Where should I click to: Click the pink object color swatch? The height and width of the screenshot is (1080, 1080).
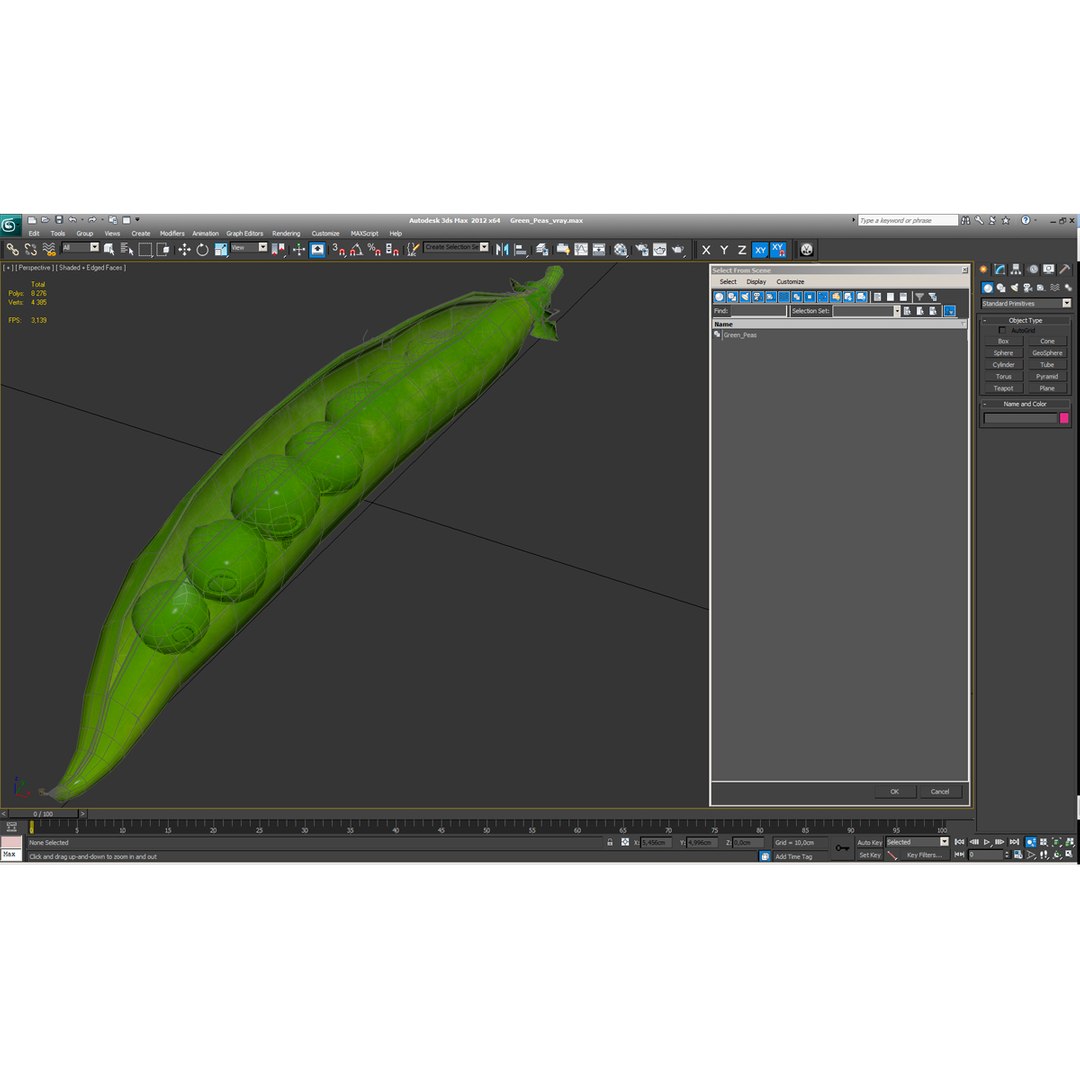(1064, 418)
